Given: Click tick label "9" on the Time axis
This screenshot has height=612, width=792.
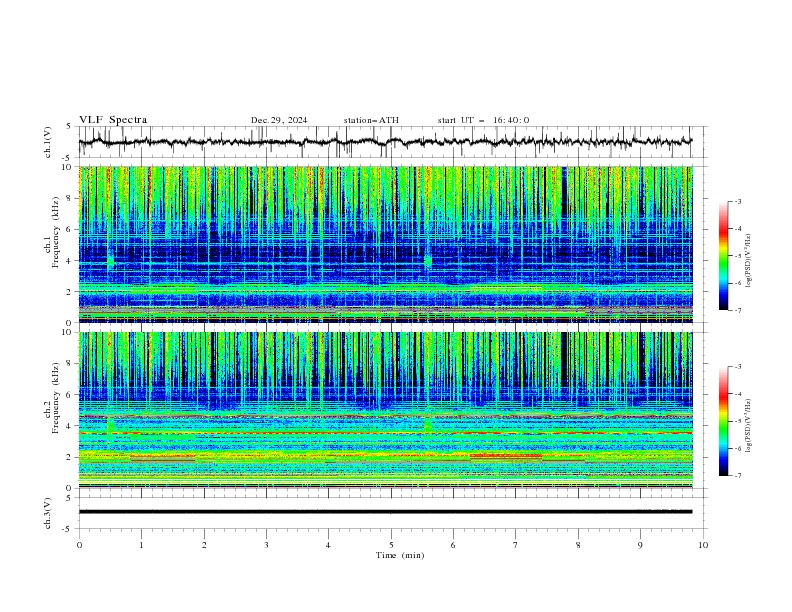Looking at the screenshot, I should (640, 545).
